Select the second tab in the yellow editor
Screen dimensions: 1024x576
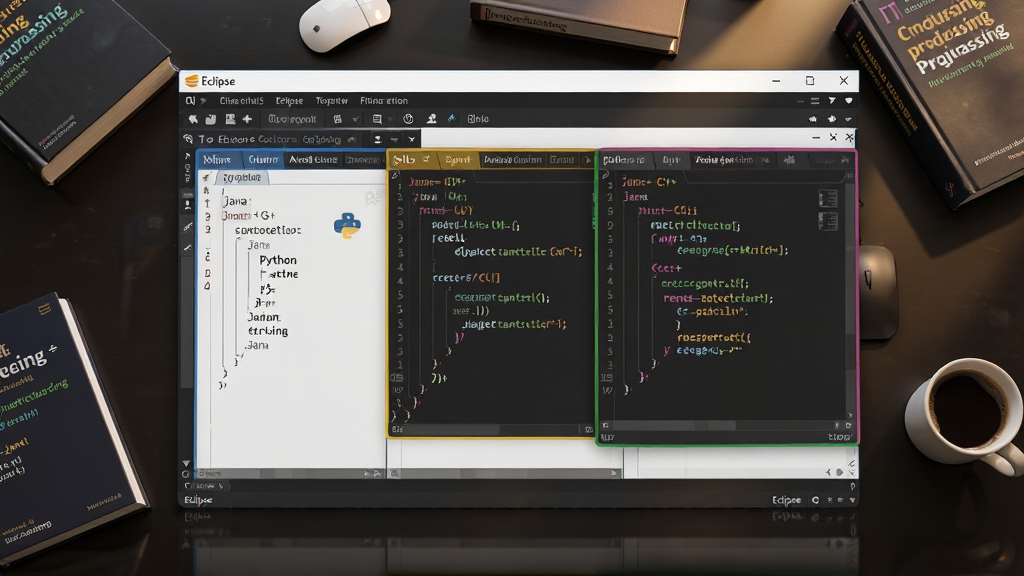[x=458, y=159]
